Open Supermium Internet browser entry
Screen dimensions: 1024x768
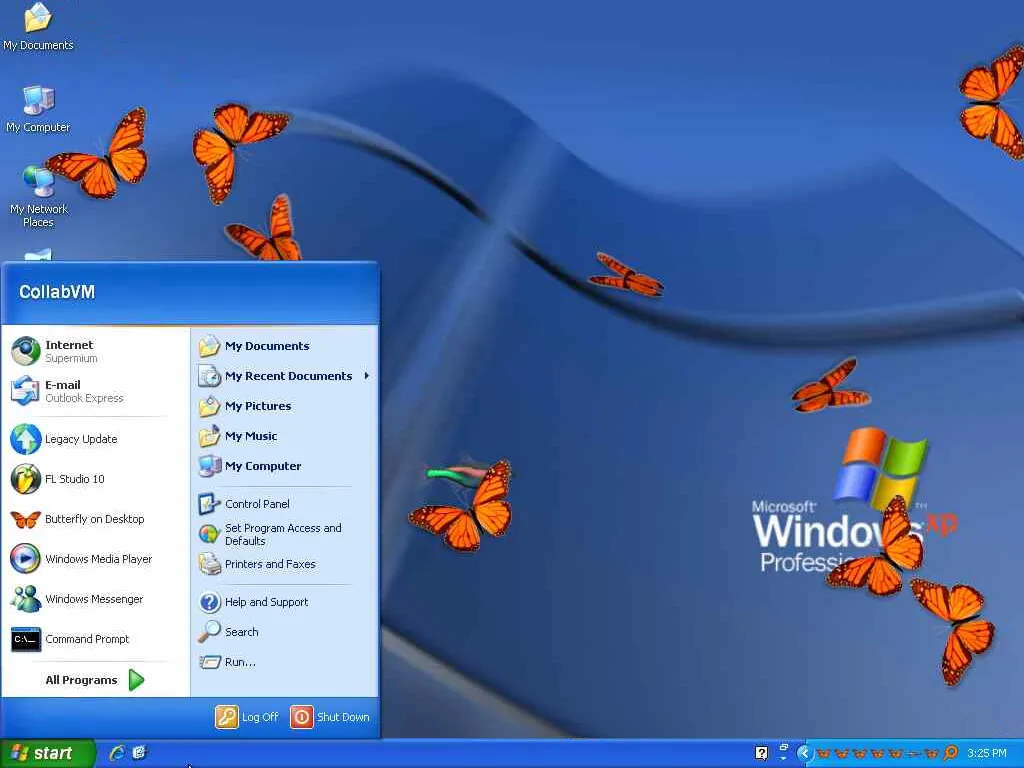pos(96,351)
